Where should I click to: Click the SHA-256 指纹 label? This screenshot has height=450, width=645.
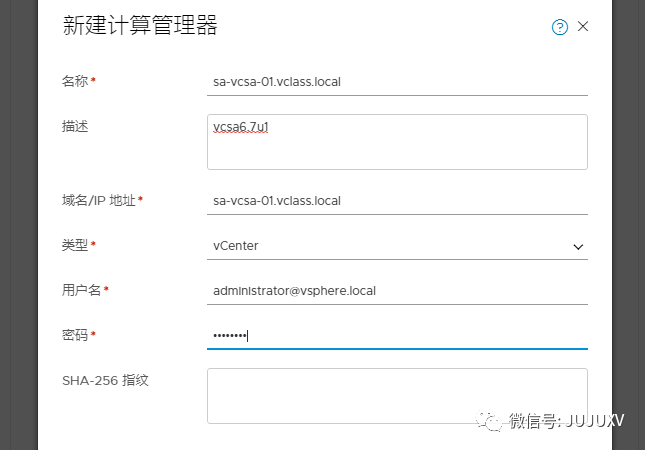(106, 380)
